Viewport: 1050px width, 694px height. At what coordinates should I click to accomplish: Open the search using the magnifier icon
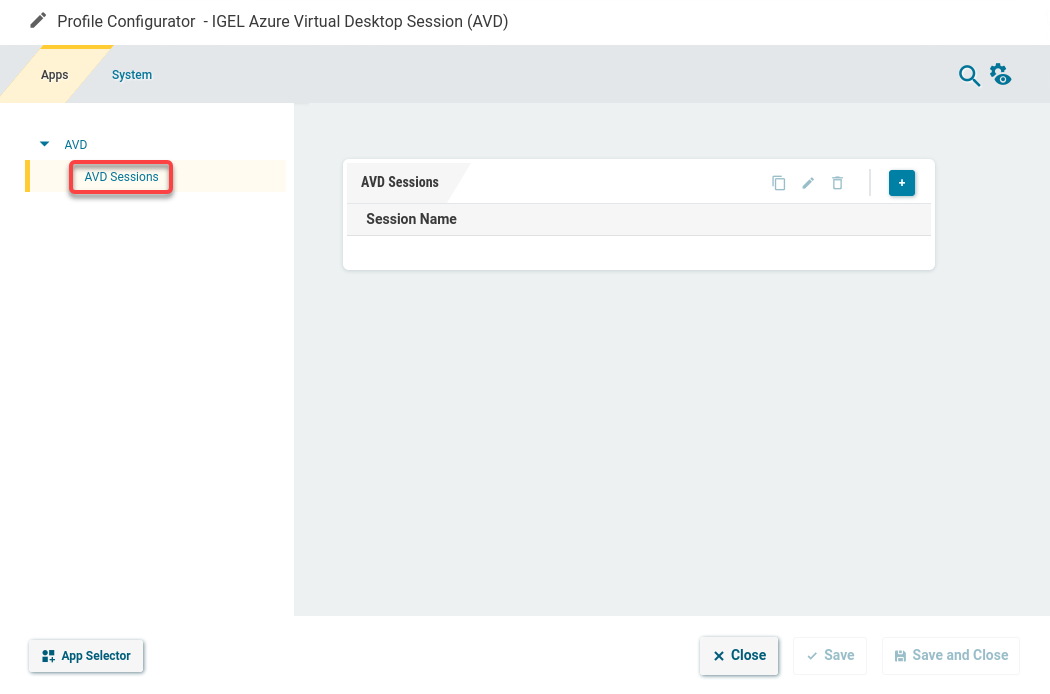[969, 75]
